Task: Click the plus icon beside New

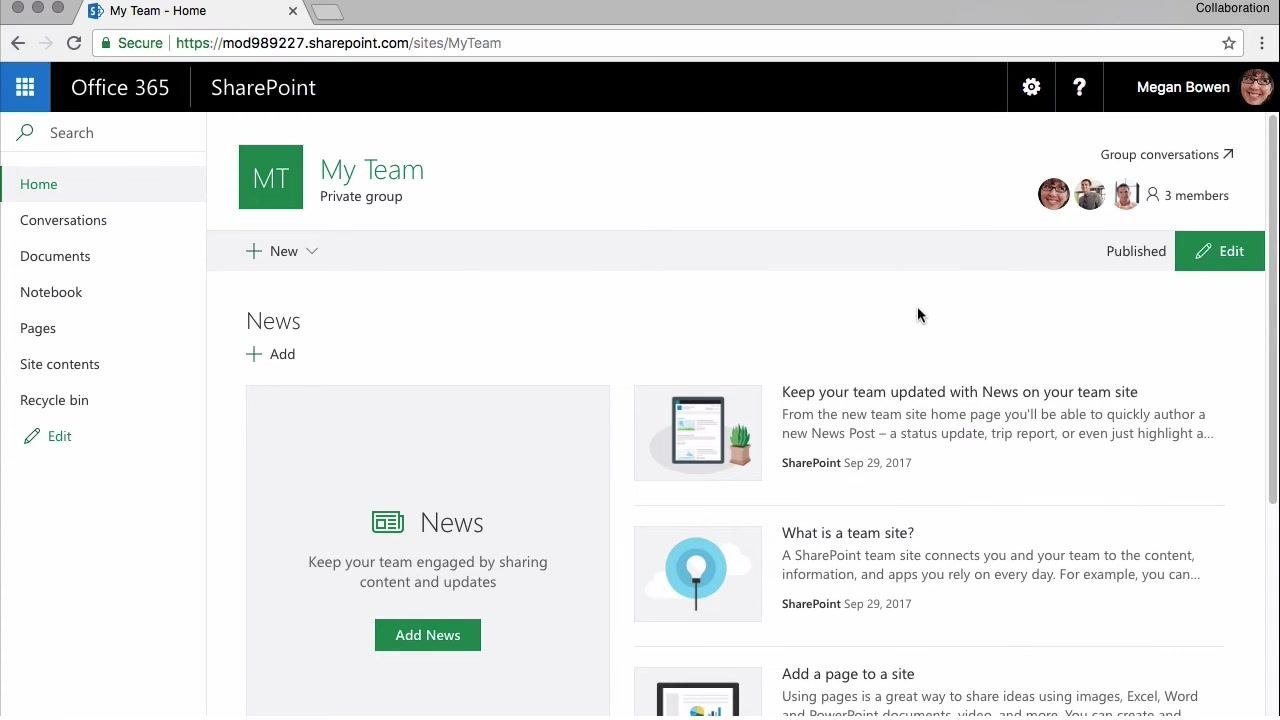Action: [254, 251]
